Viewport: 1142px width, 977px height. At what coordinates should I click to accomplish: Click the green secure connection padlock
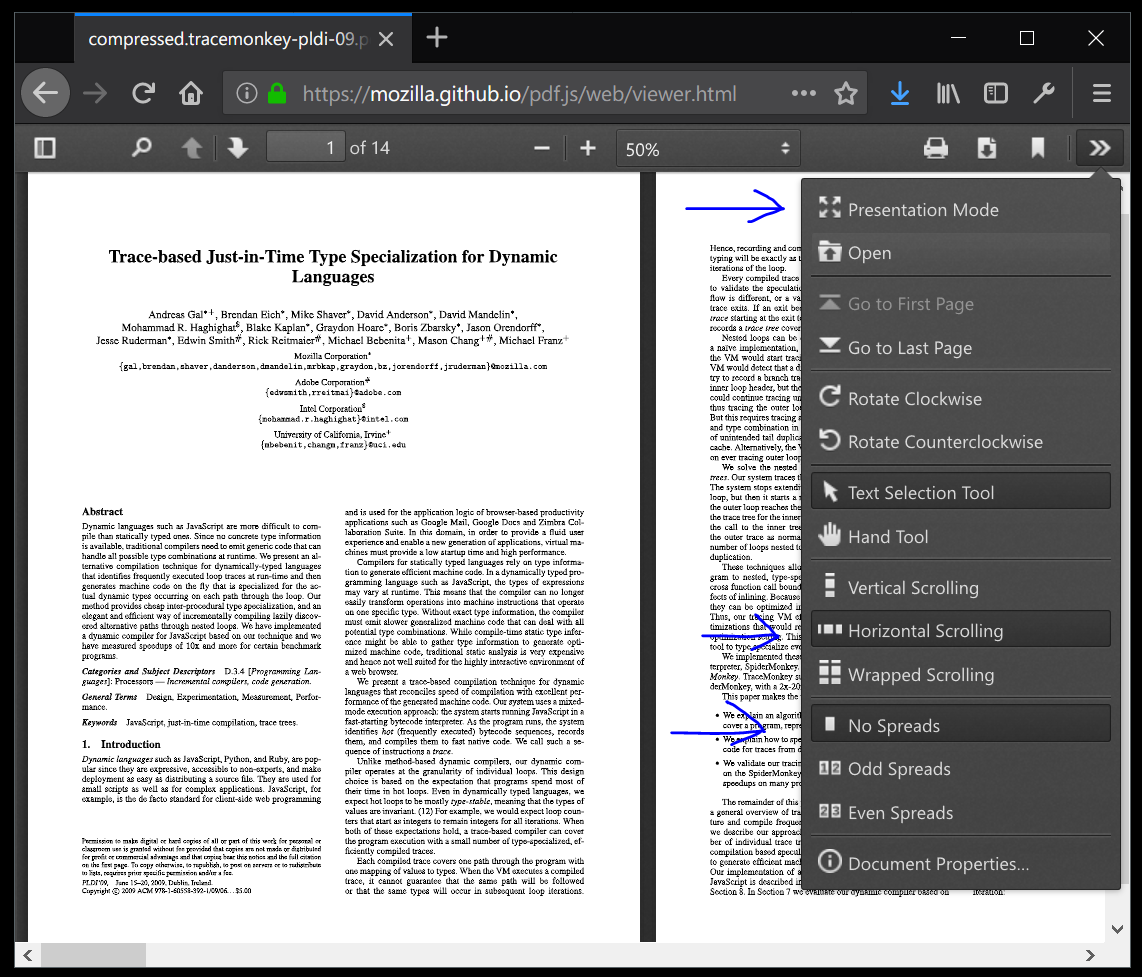[x=277, y=93]
